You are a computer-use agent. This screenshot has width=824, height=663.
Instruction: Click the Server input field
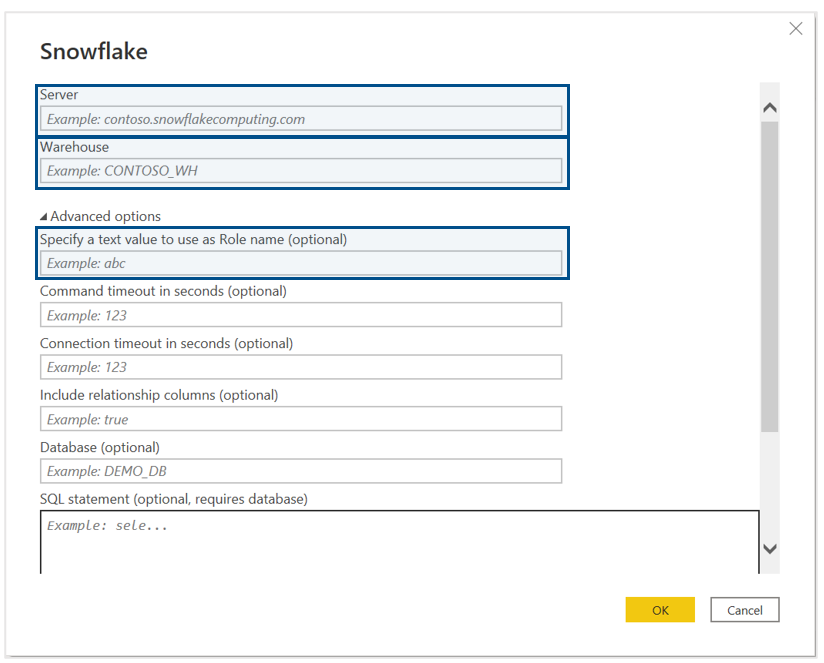click(301, 119)
